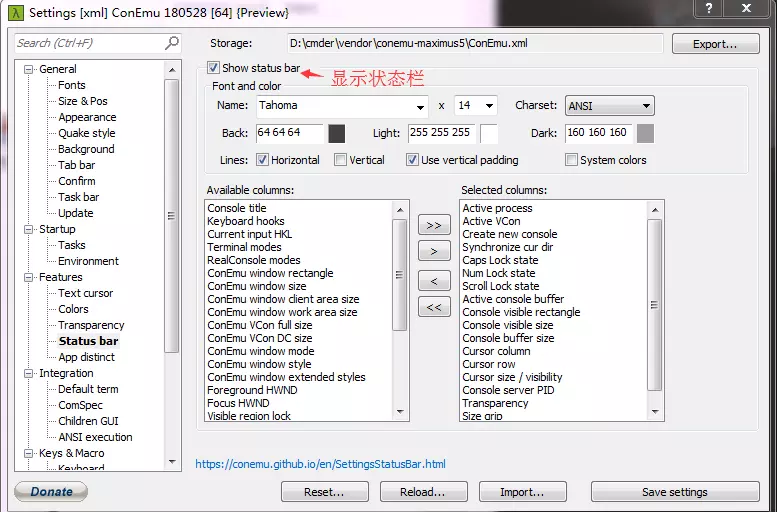
Task: Select Appearance in settings tree
Action: [x=87, y=117]
